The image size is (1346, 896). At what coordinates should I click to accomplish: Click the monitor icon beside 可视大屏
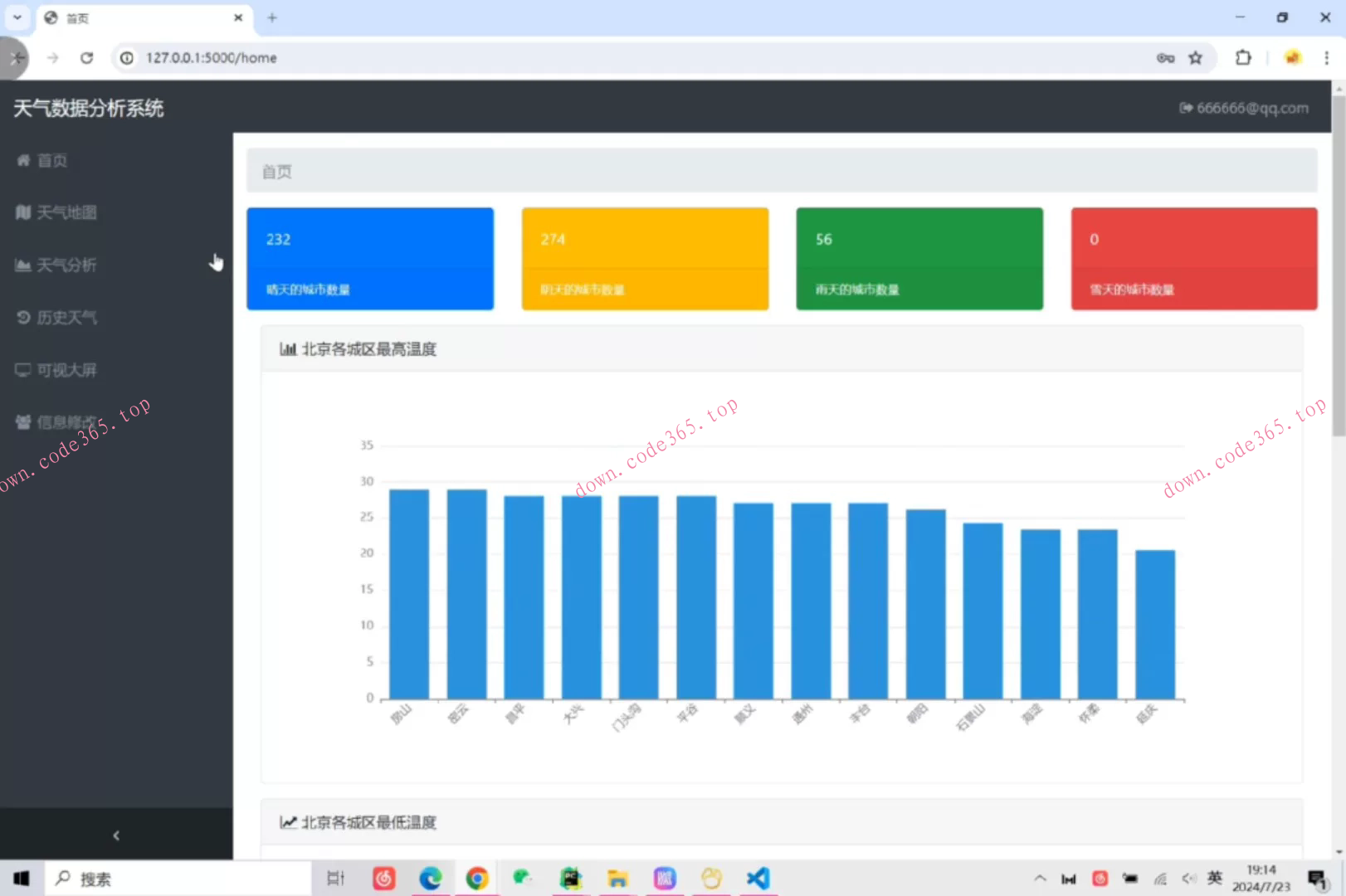click(x=23, y=370)
